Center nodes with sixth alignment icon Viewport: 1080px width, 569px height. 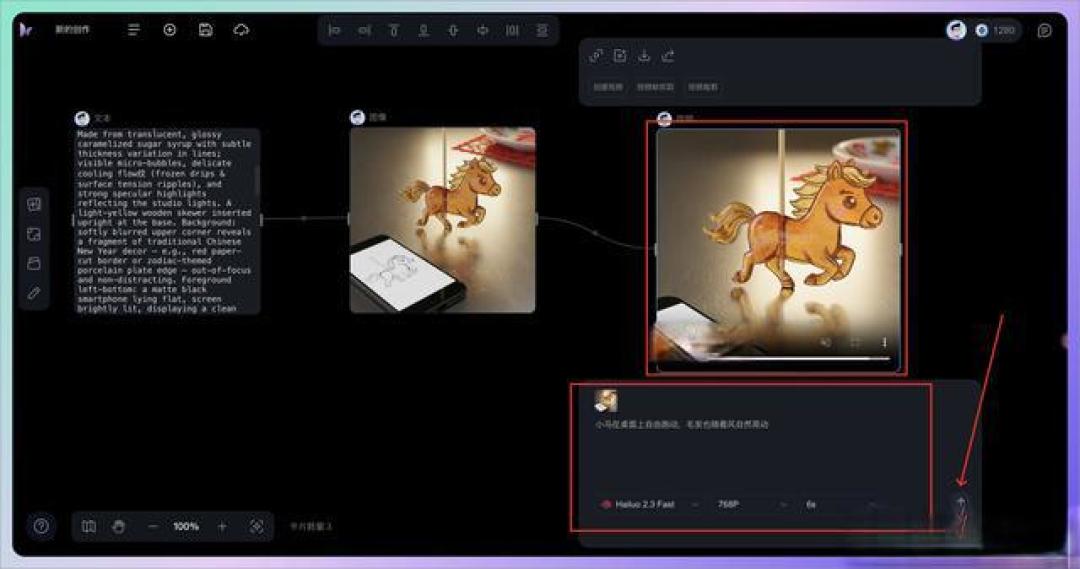(x=483, y=30)
